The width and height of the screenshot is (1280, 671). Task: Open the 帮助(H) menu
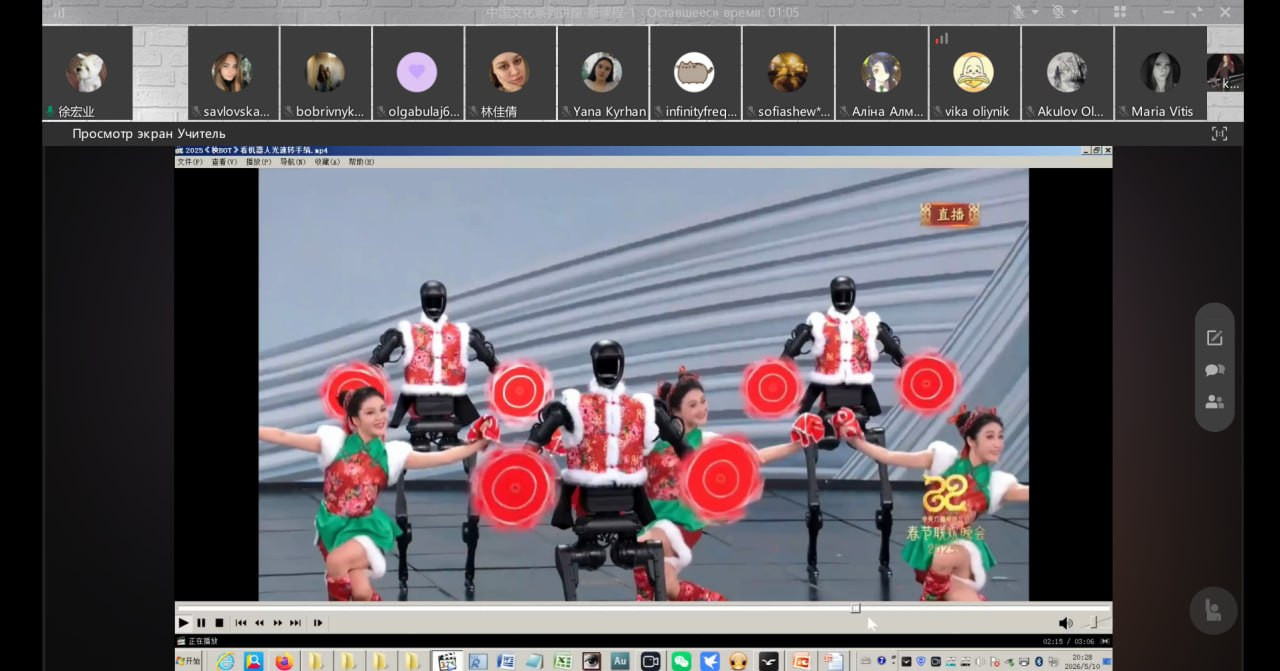click(x=361, y=162)
